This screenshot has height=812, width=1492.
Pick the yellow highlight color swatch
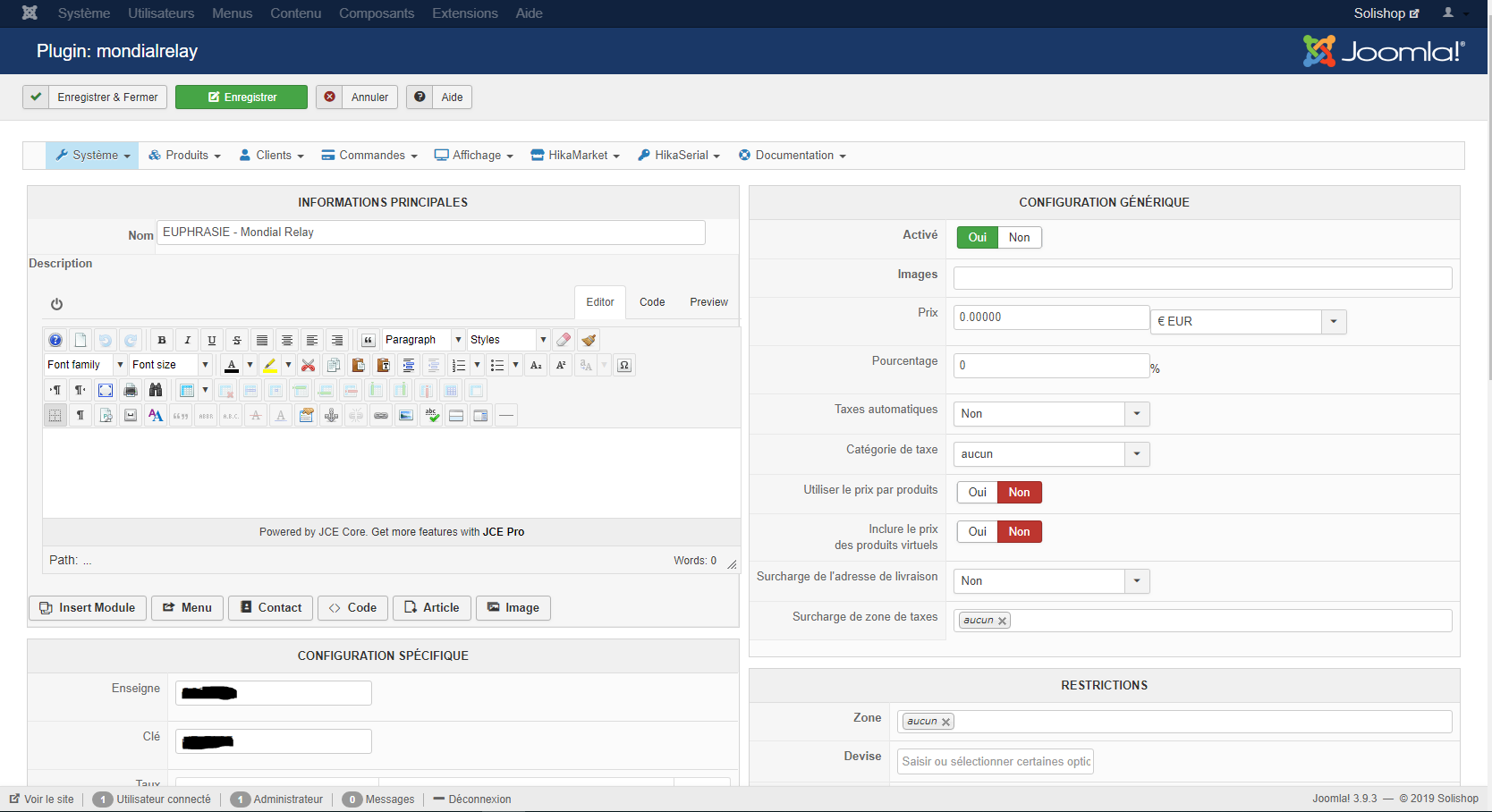point(269,365)
